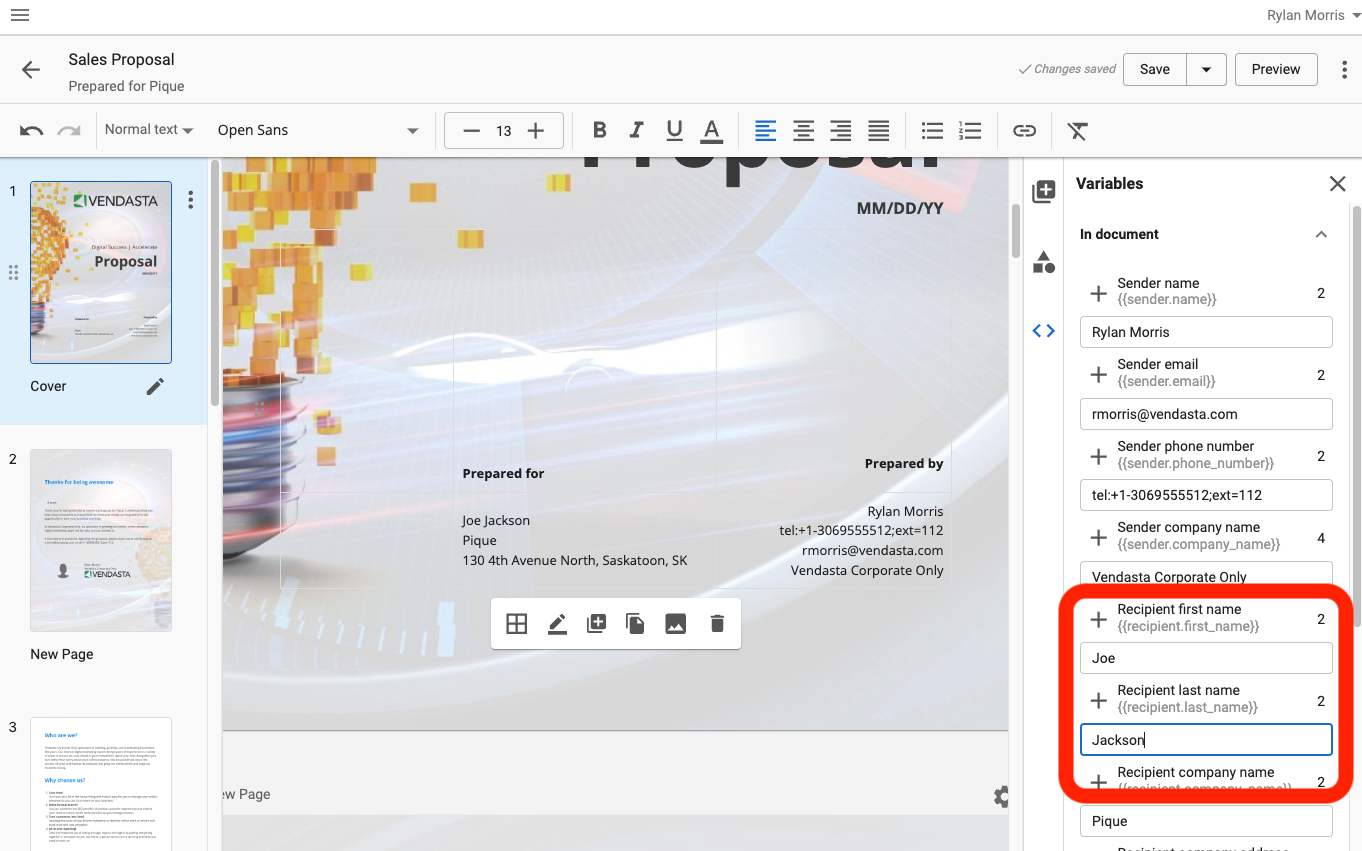Rename the Cover page with pencil
Screen dimensions: 1362x851
pyautogui.click(x=155, y=386)
